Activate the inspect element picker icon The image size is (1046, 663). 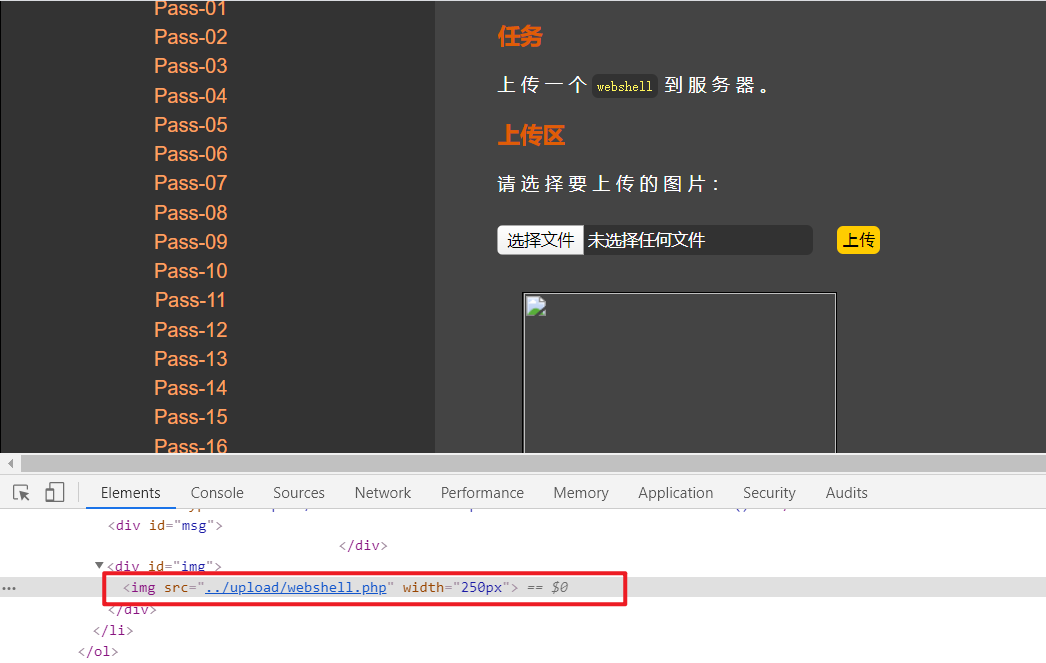(21, 493)
